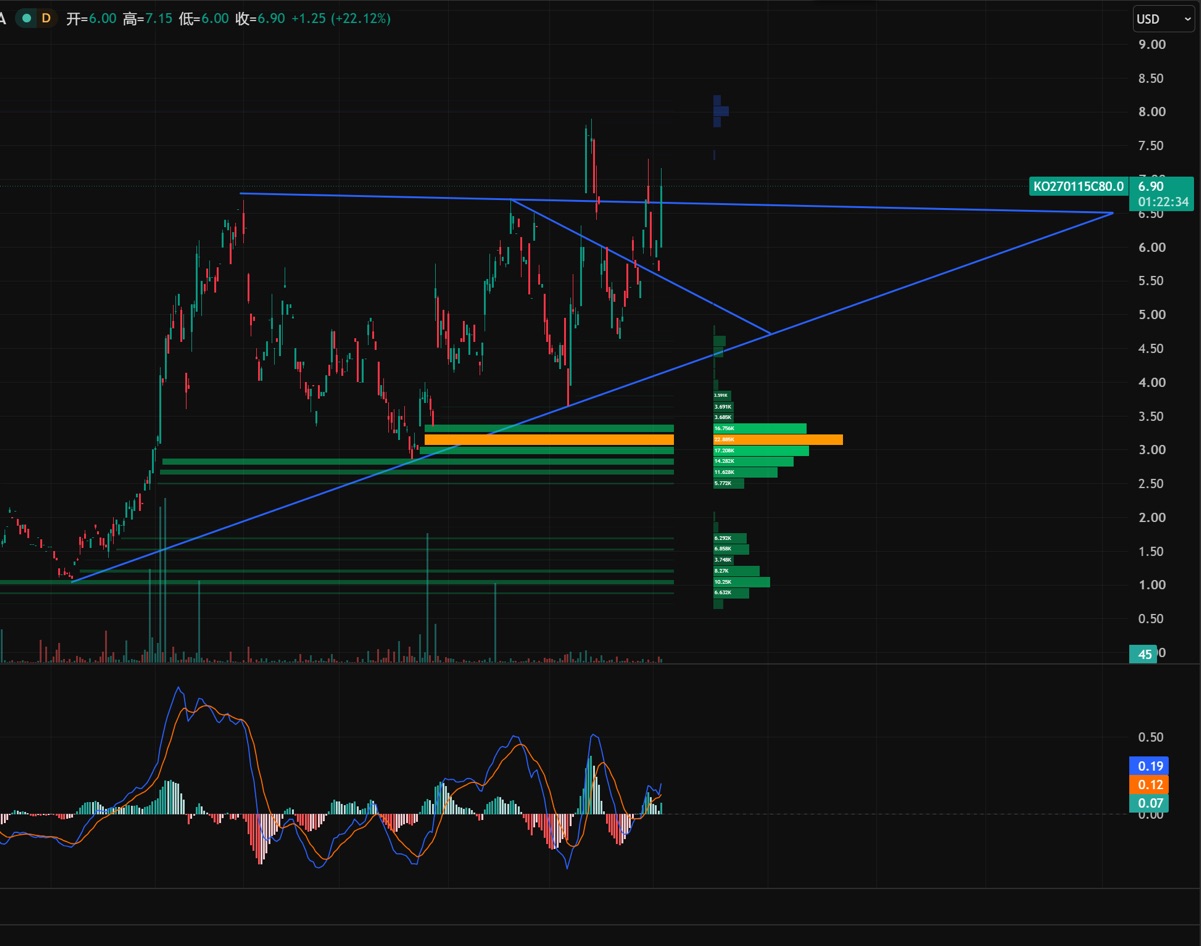Click the 10.25K volume profile bar
1201x946 pixels.
741,582
